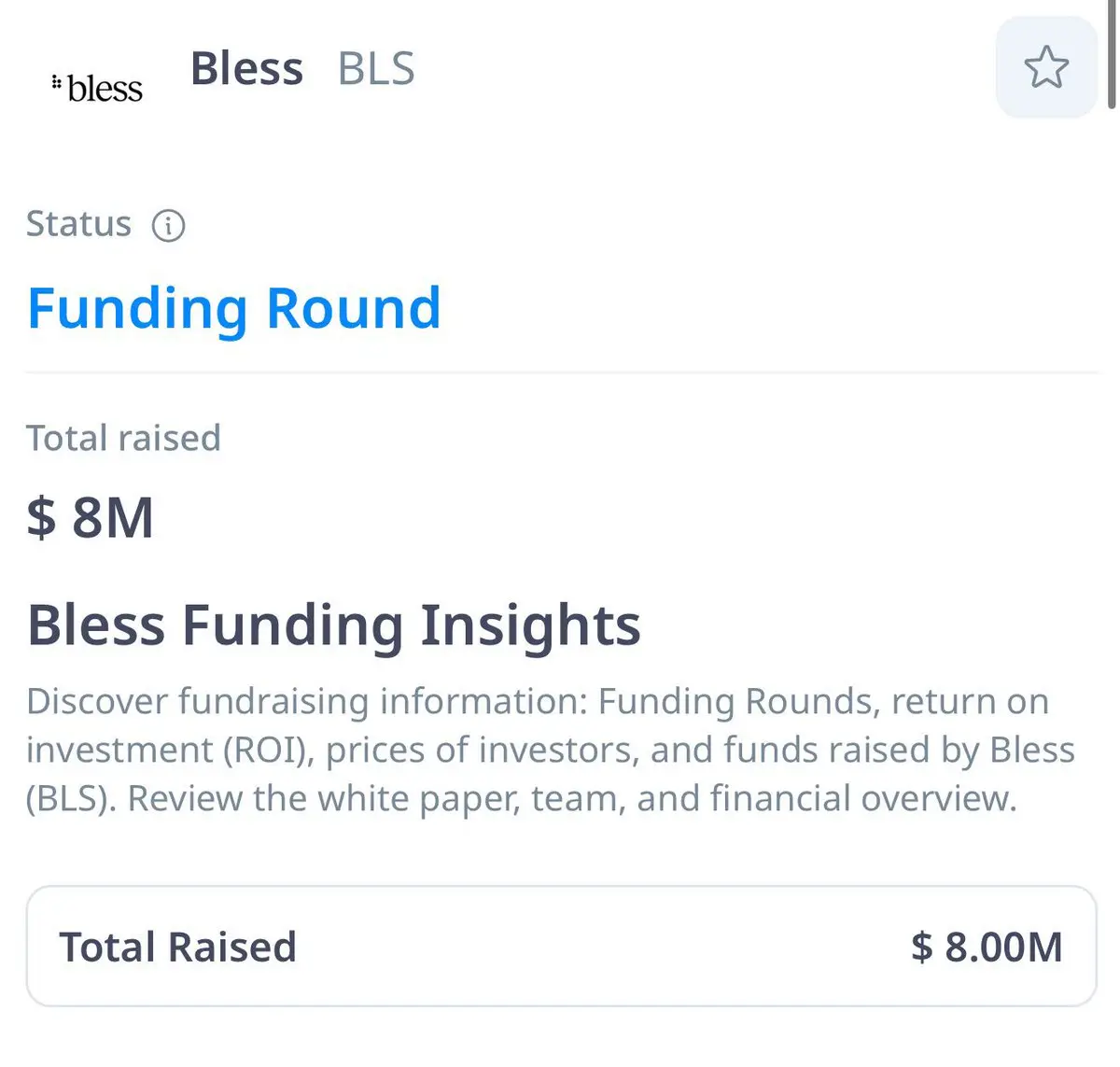Click 'financial overview' at description end

coord(862,799)
